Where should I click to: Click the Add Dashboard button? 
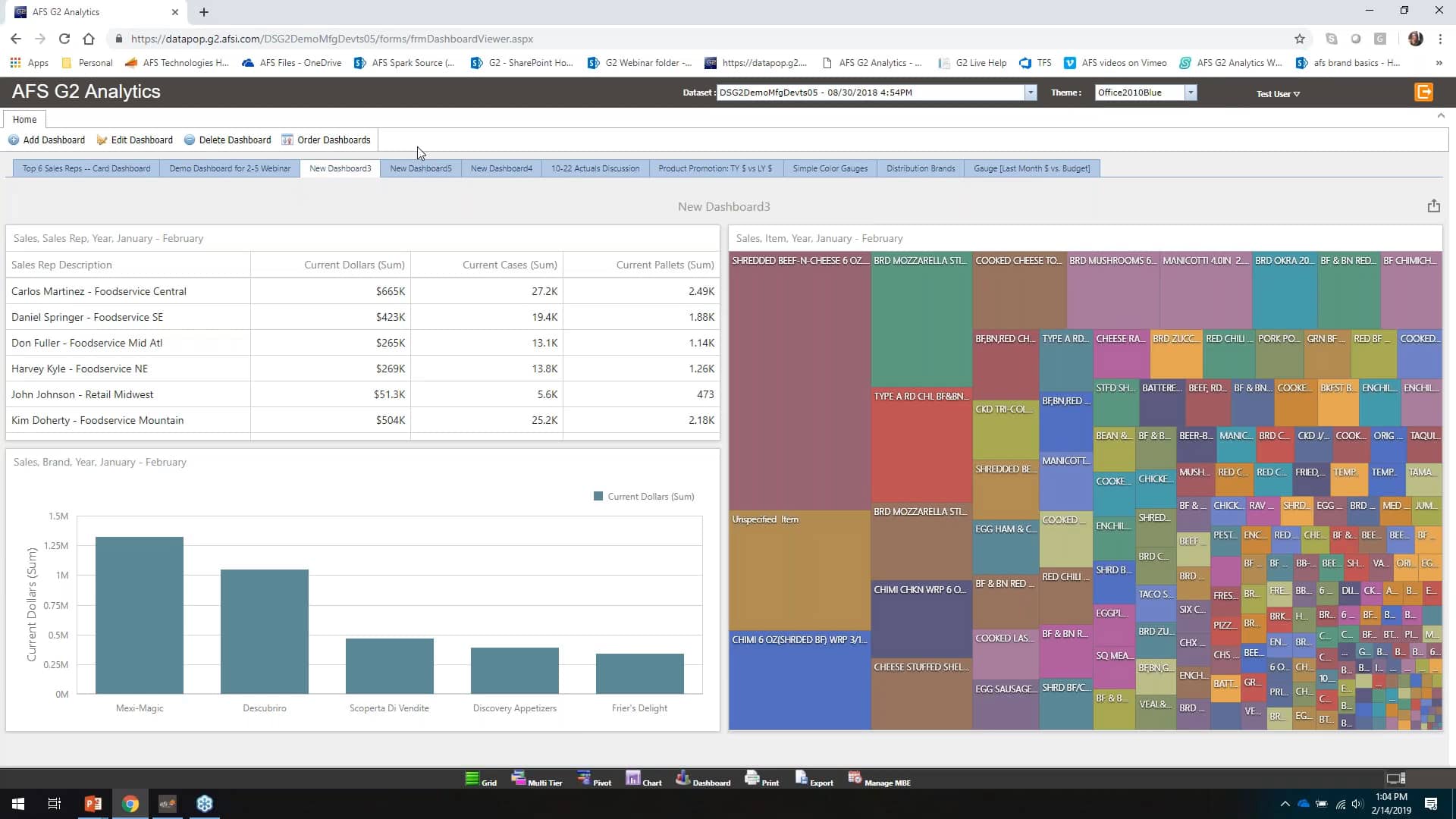(x=47, y=140)
